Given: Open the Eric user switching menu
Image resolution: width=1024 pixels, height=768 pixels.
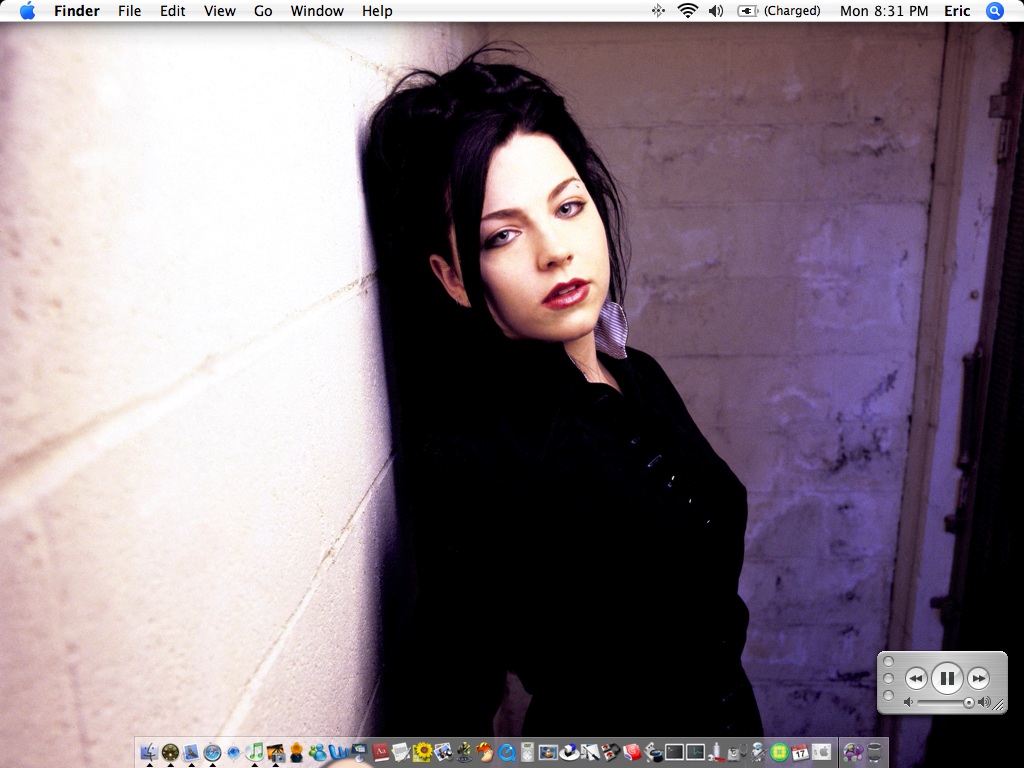Looking at the screenshot, I should (957, 10).
